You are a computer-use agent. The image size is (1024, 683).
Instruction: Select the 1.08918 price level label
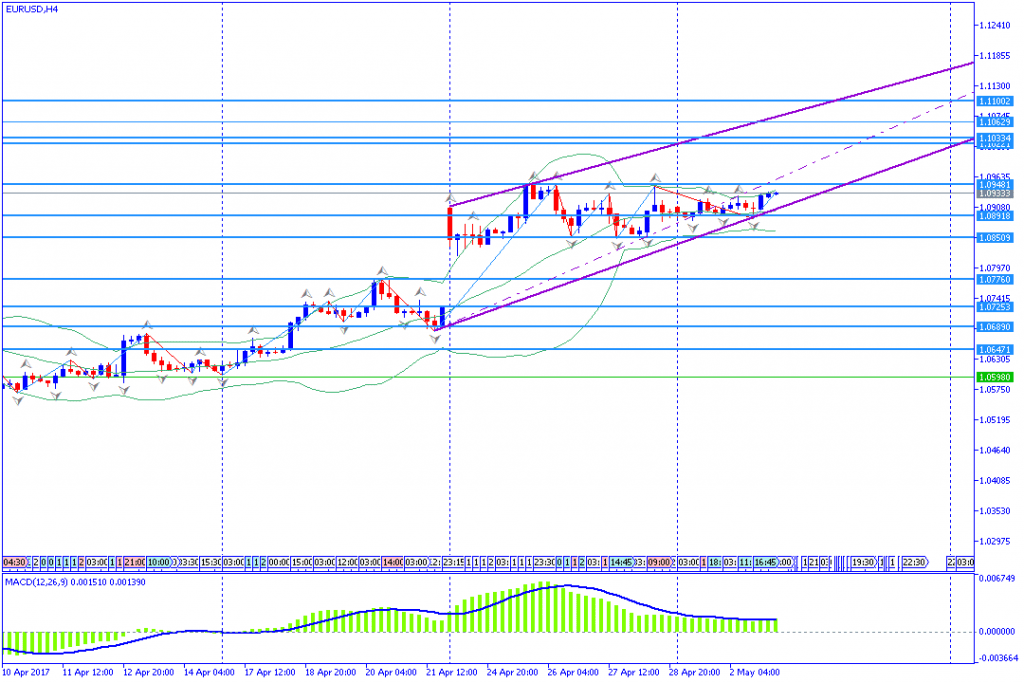995,215
